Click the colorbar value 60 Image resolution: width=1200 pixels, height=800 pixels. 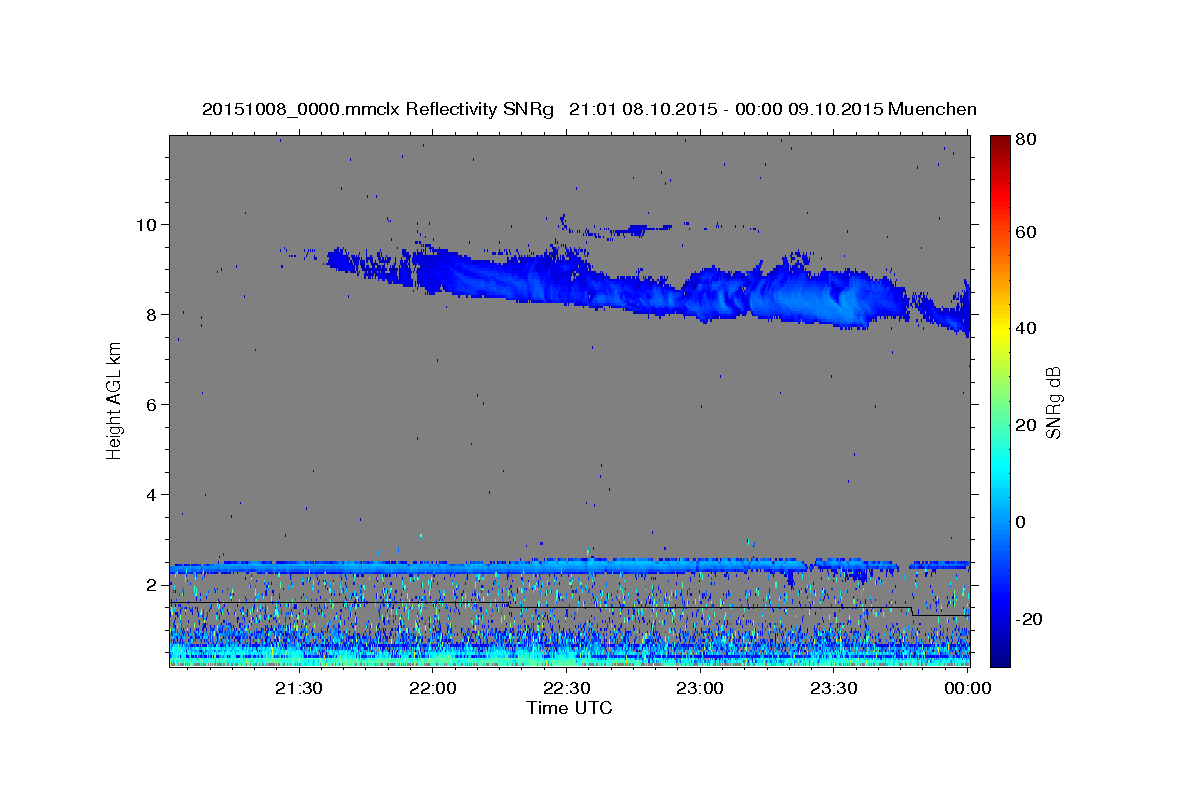(1027, 231)
